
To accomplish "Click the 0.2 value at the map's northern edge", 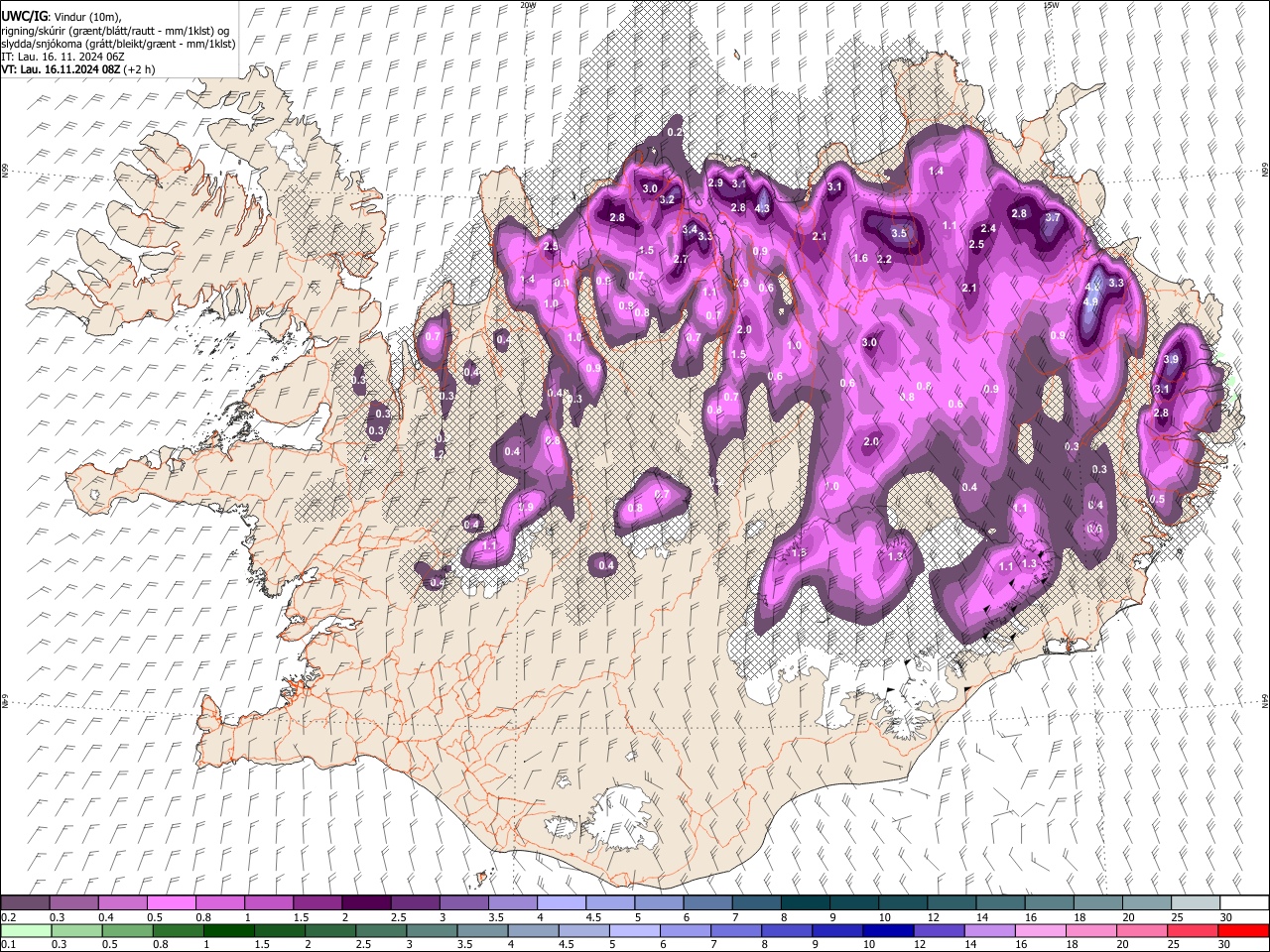I will [675, 132].
